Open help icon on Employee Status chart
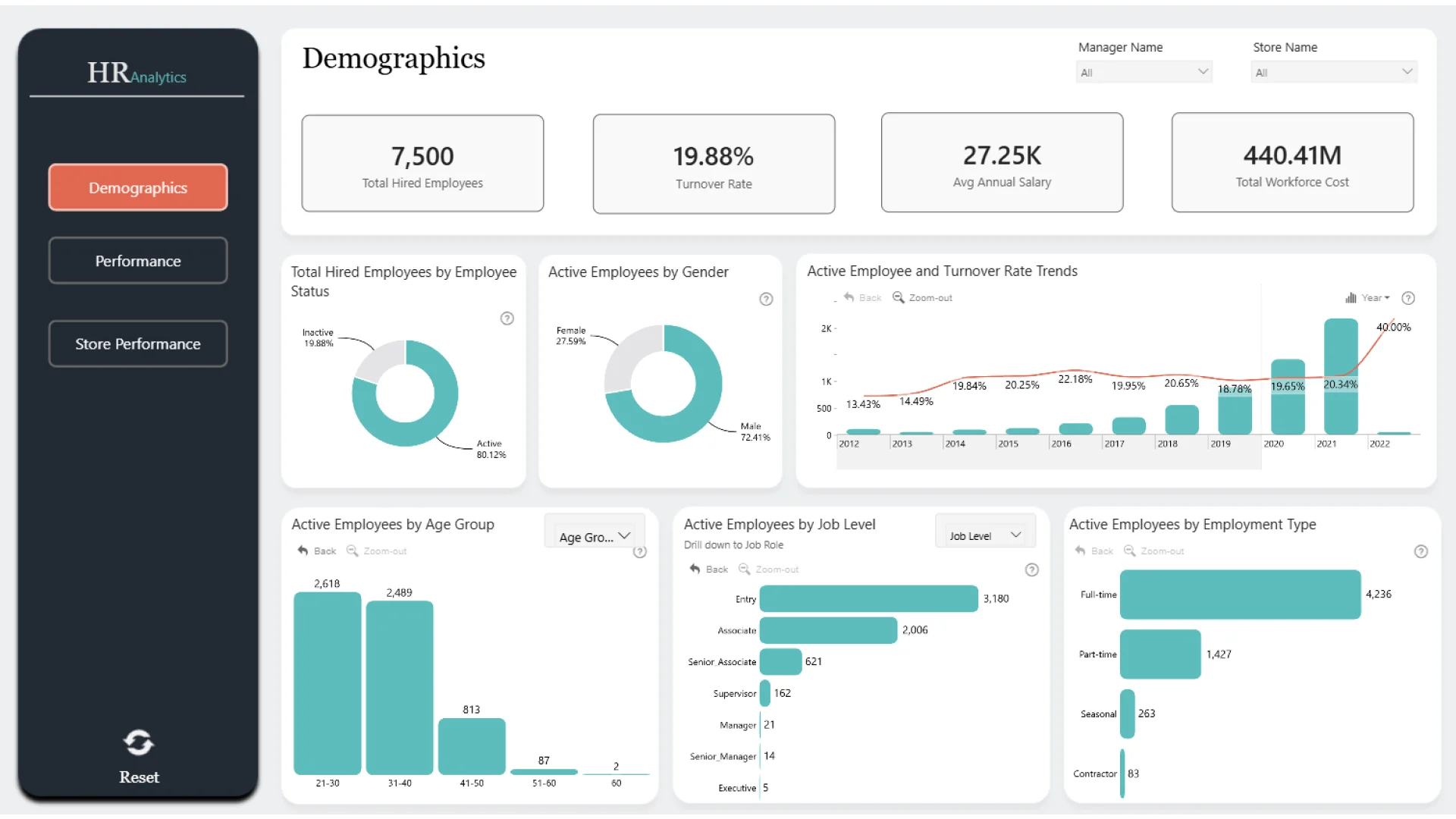The width and height of the screenshot is (1456, 819). 507,318
